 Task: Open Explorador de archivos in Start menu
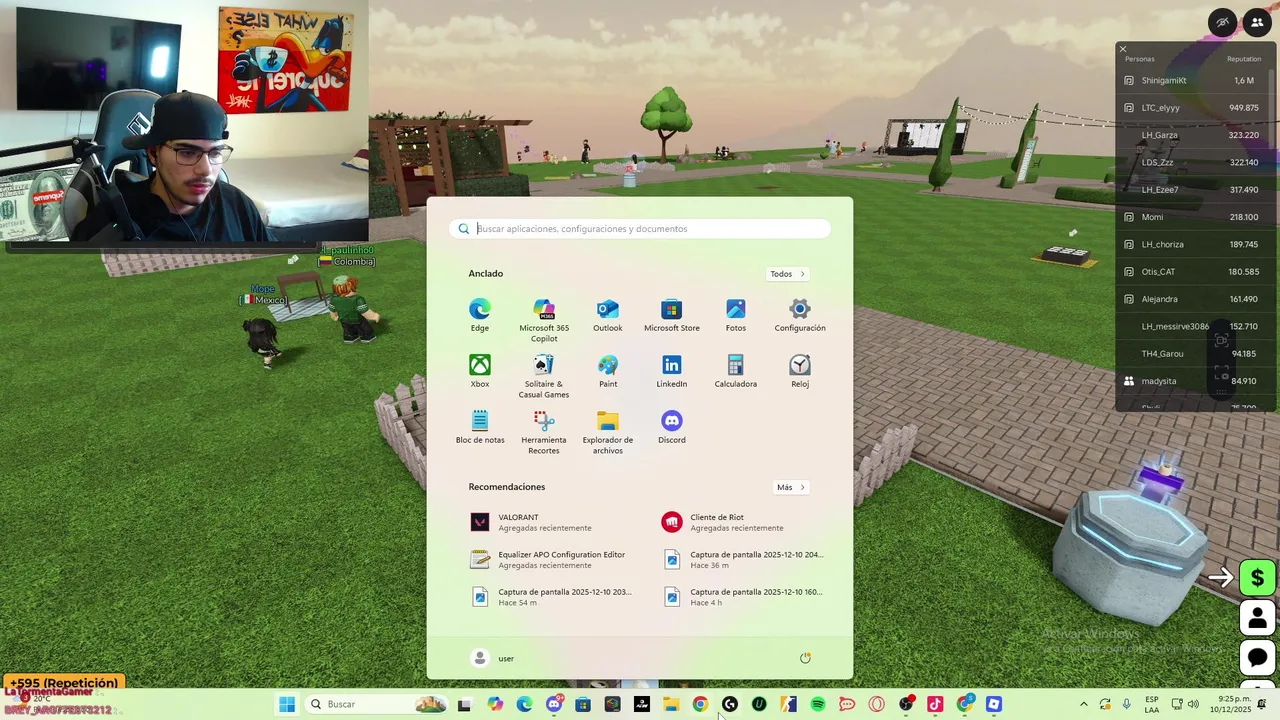pyautogui.click(x=608, y=432)
